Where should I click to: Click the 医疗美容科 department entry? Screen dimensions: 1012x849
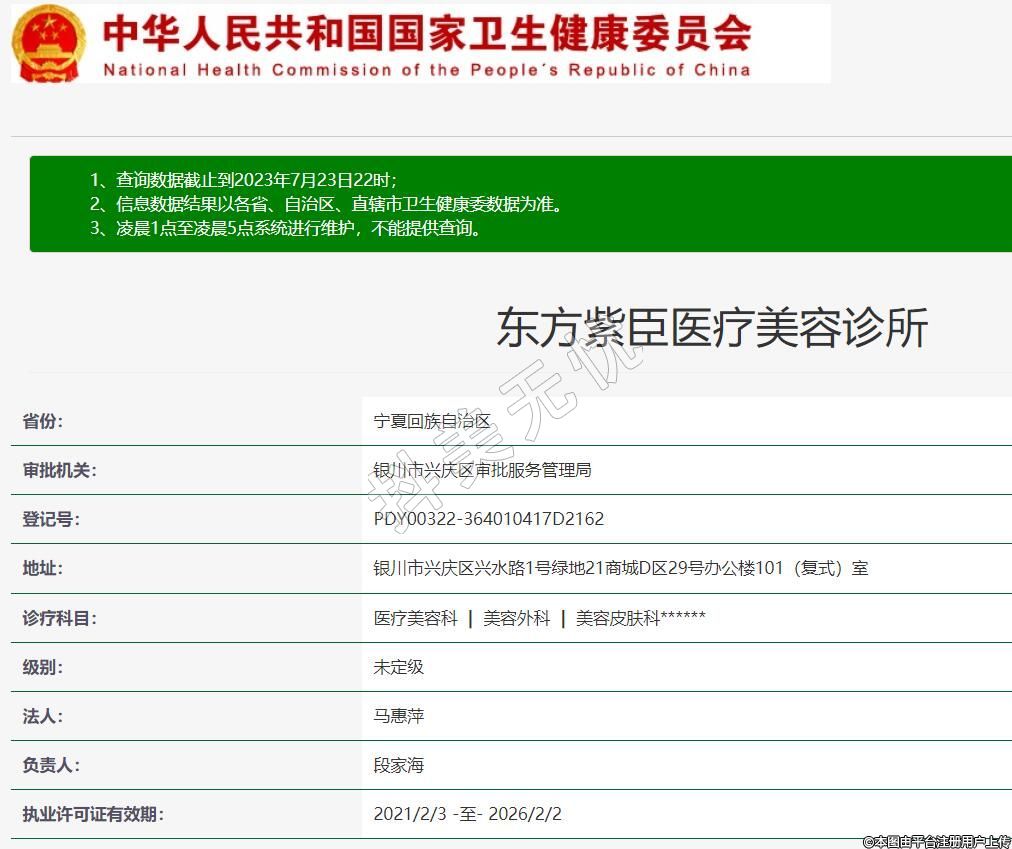[415, 618]
